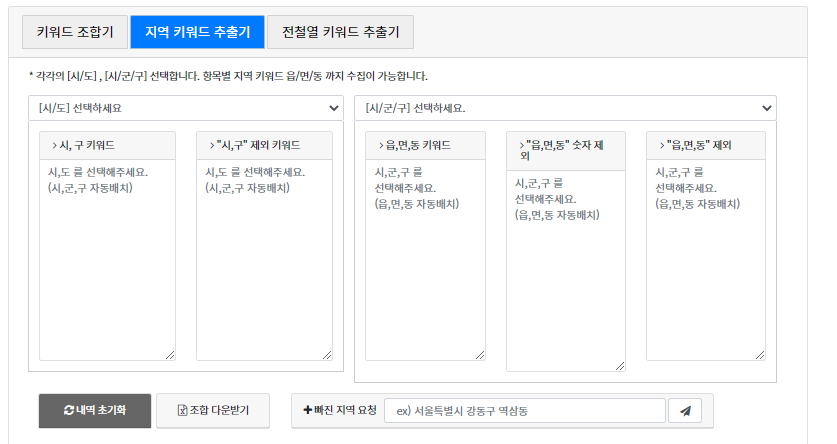Open the [시/도] 선택하세요 dropdown
The width and height of the screenshot is (837, 444).
[x=186, y=108]
